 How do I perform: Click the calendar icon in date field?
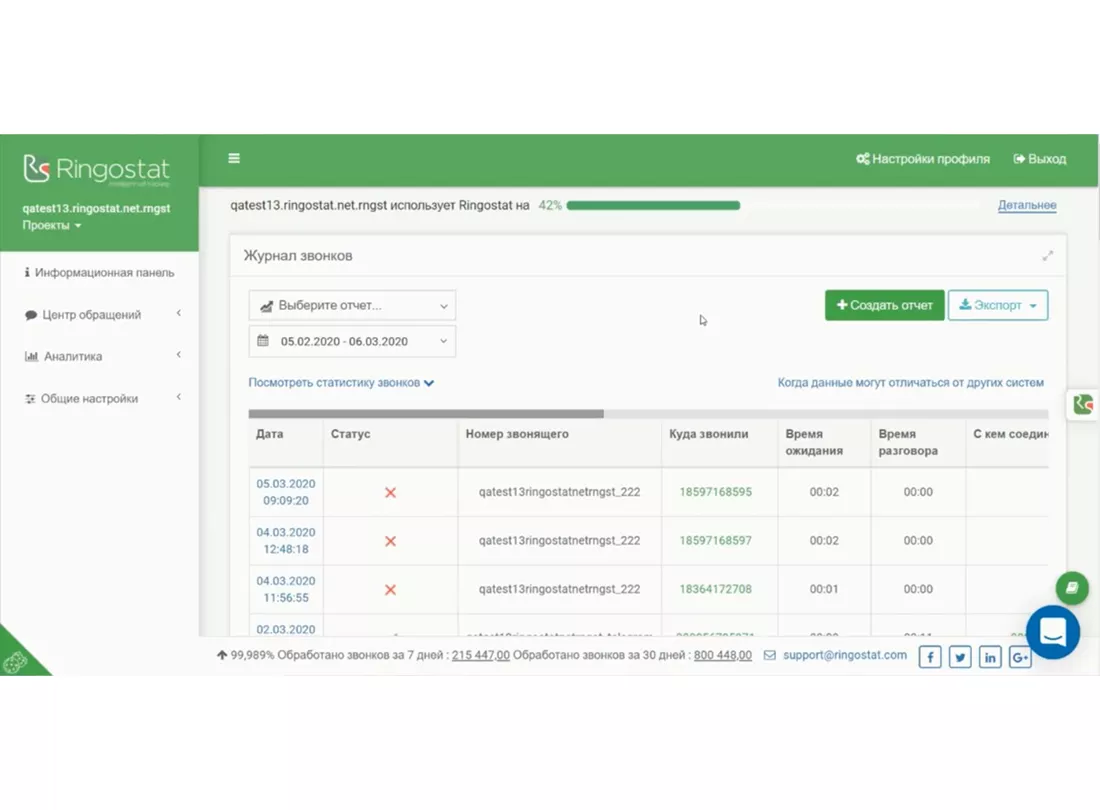point(263,341)
